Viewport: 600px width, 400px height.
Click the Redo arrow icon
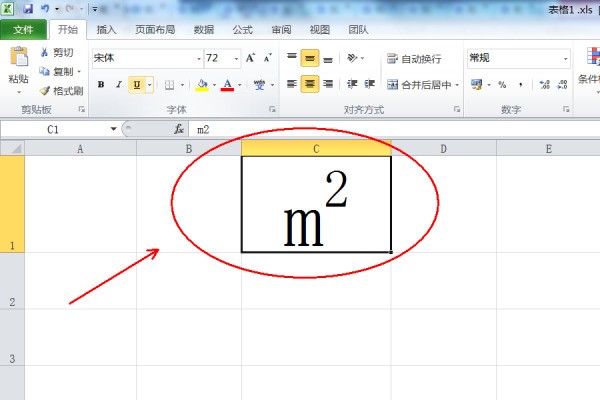(69, 8)
